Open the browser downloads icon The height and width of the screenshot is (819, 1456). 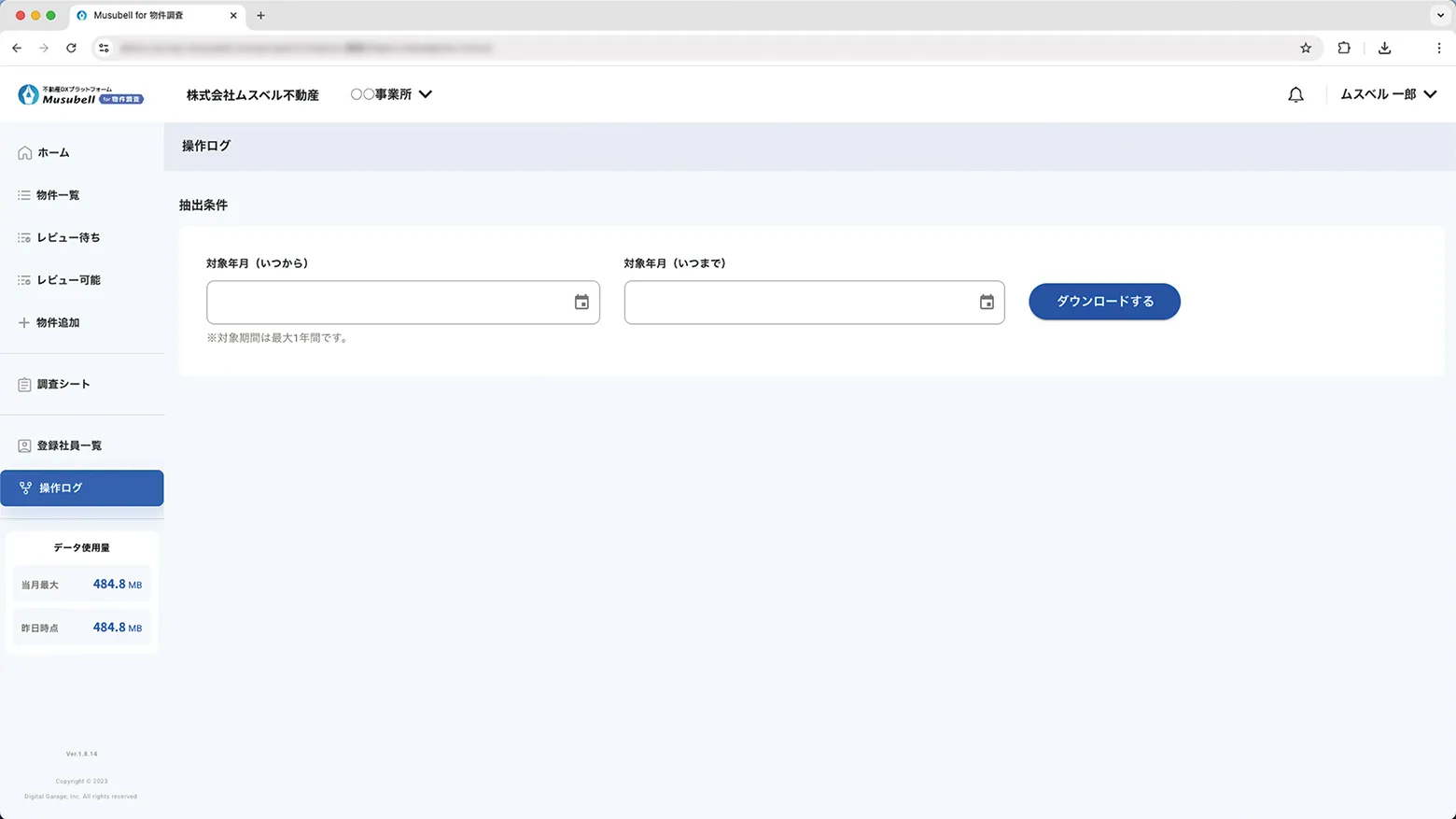(1384, 48)
